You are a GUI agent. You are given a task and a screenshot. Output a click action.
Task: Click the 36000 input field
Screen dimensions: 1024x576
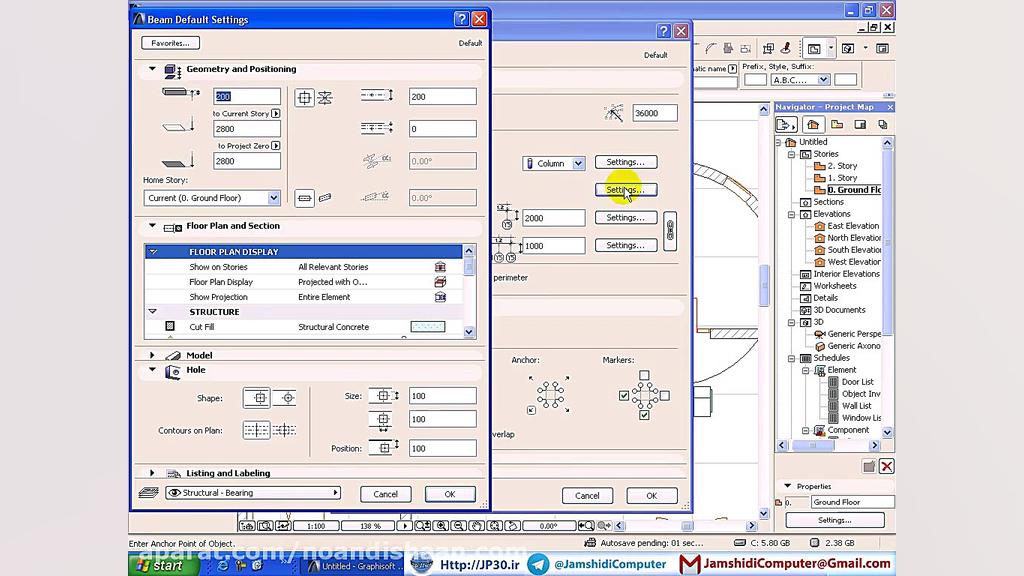[x=654, y=113]
